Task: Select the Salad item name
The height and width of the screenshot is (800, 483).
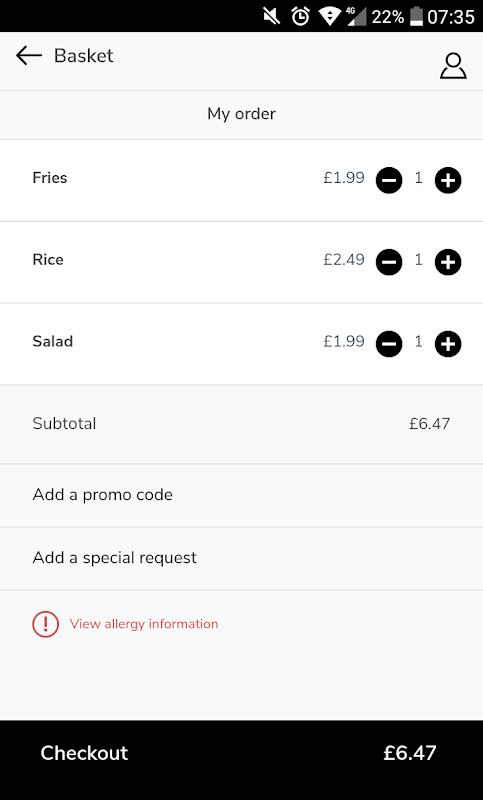Action: 53,341
